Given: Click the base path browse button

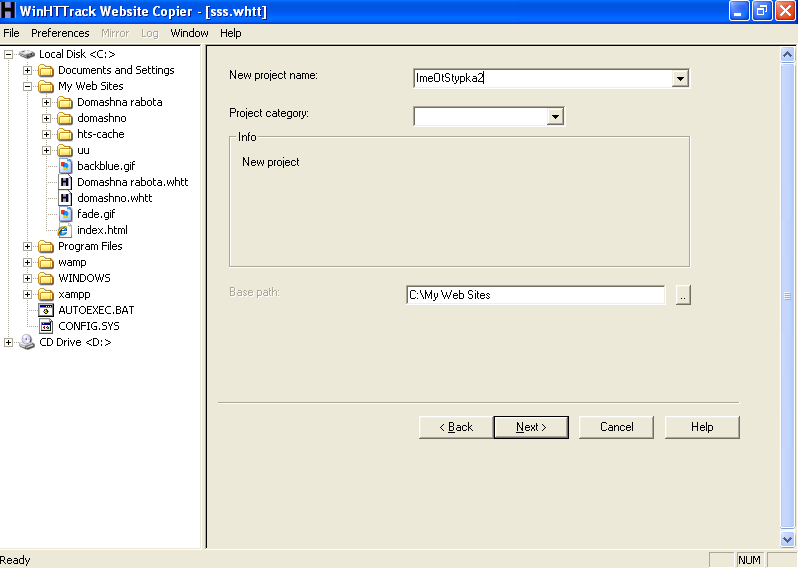Looking at the screenshot, I should (x=683, y=295).
